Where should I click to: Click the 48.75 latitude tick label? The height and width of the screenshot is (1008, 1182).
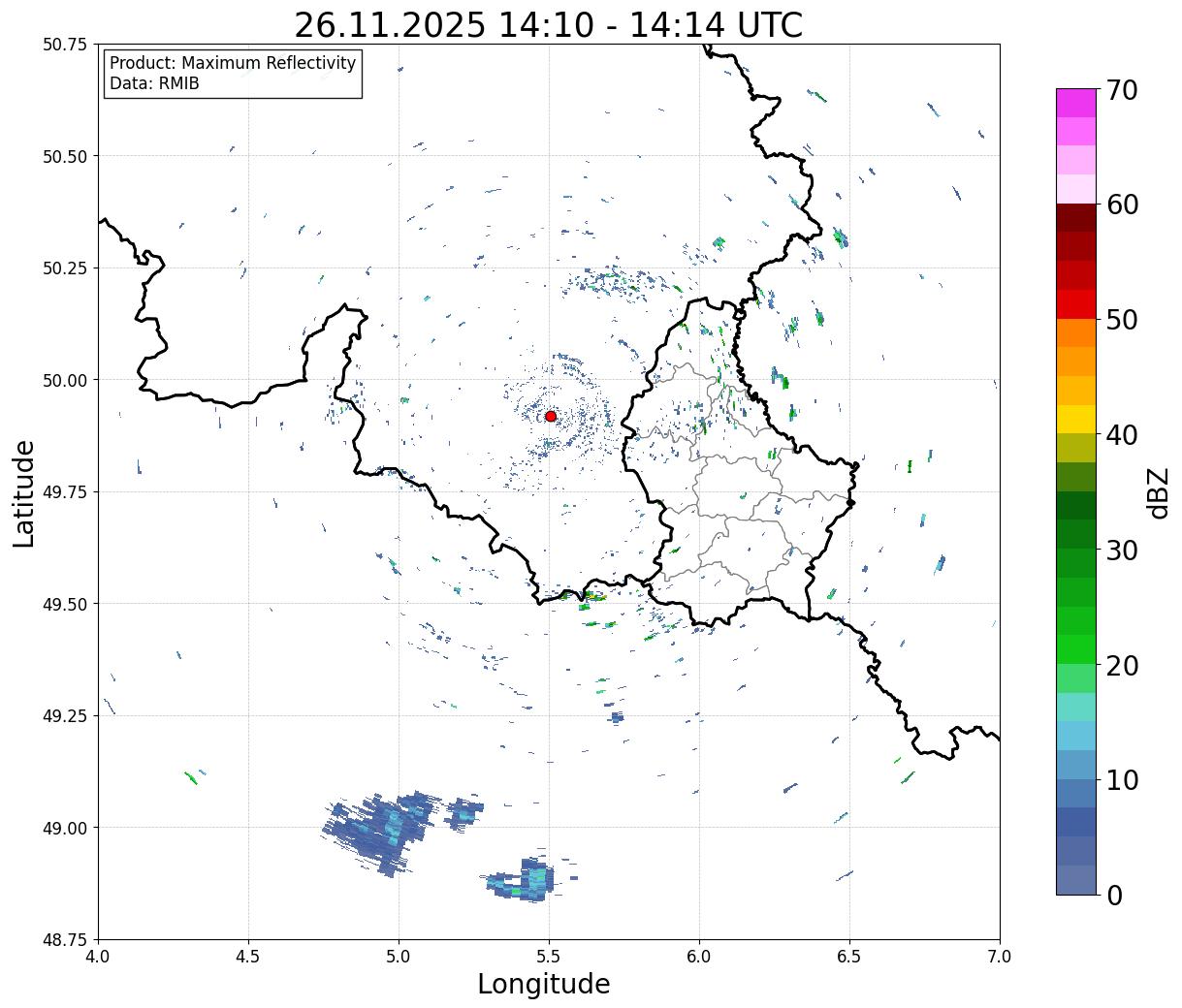(65, 940)
